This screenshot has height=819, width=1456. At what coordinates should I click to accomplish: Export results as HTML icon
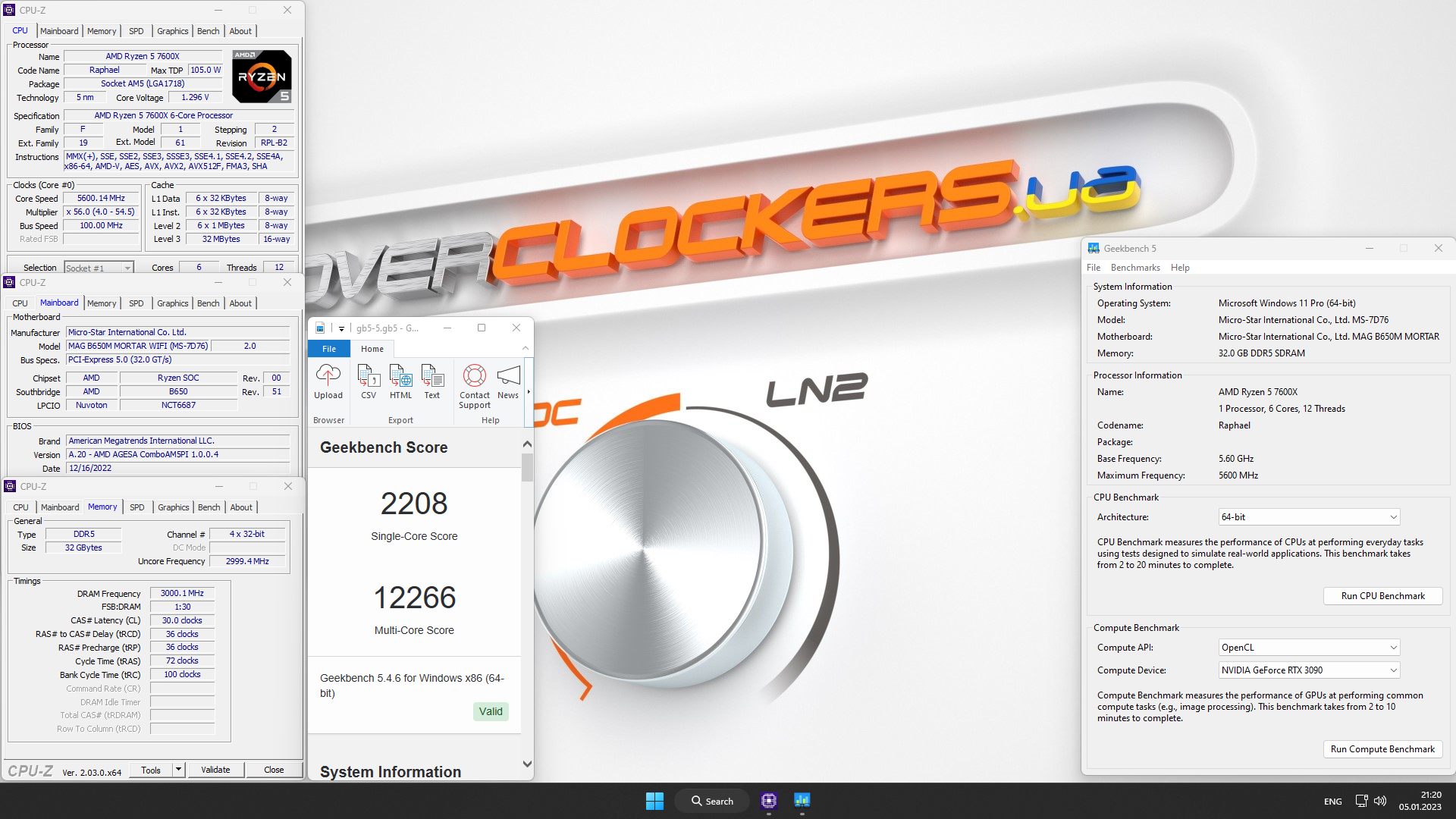pyautogui.click(x=400, y=375)
